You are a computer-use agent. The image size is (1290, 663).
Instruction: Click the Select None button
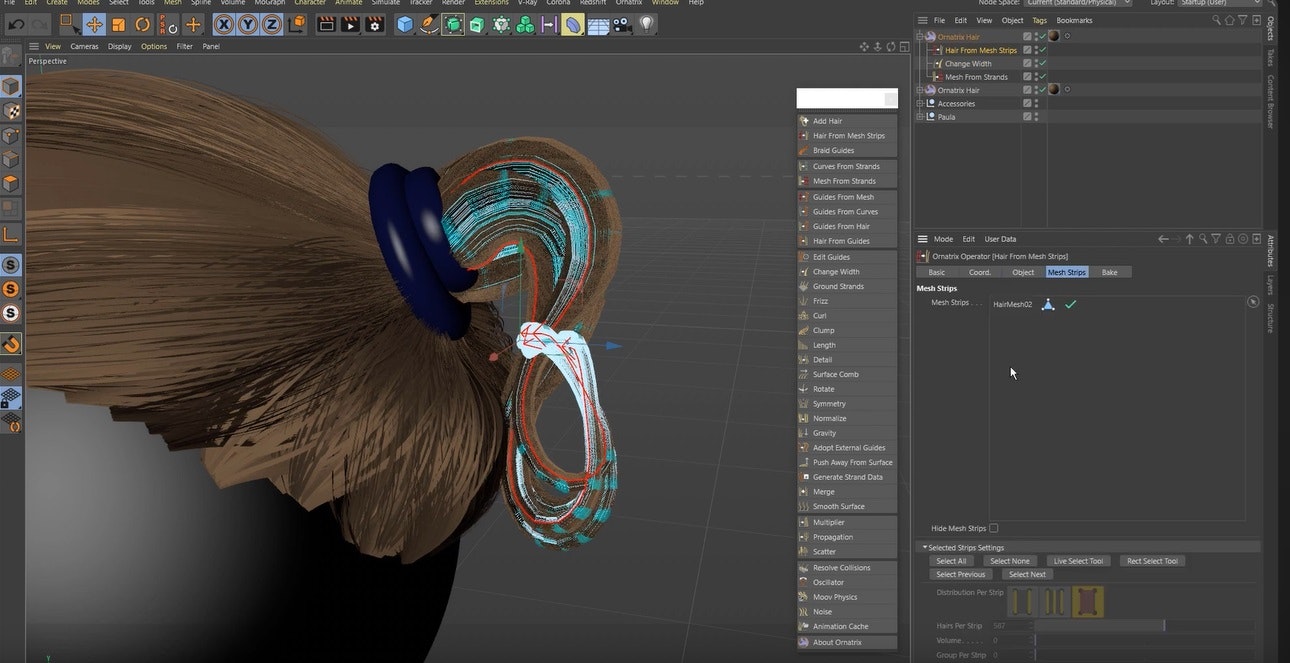point(1010,561)
